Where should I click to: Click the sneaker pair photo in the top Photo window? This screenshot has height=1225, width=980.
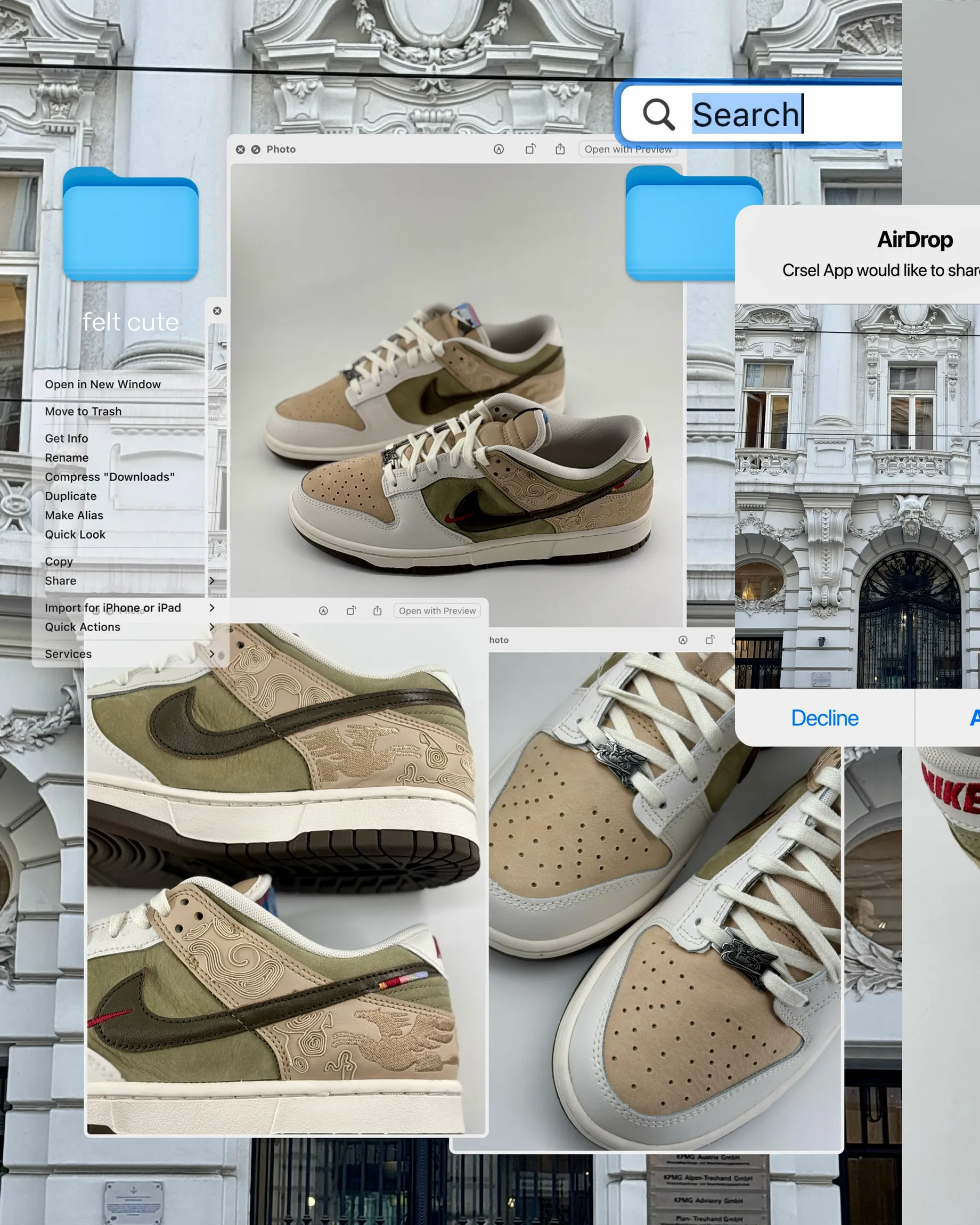[x=458, y=395]
